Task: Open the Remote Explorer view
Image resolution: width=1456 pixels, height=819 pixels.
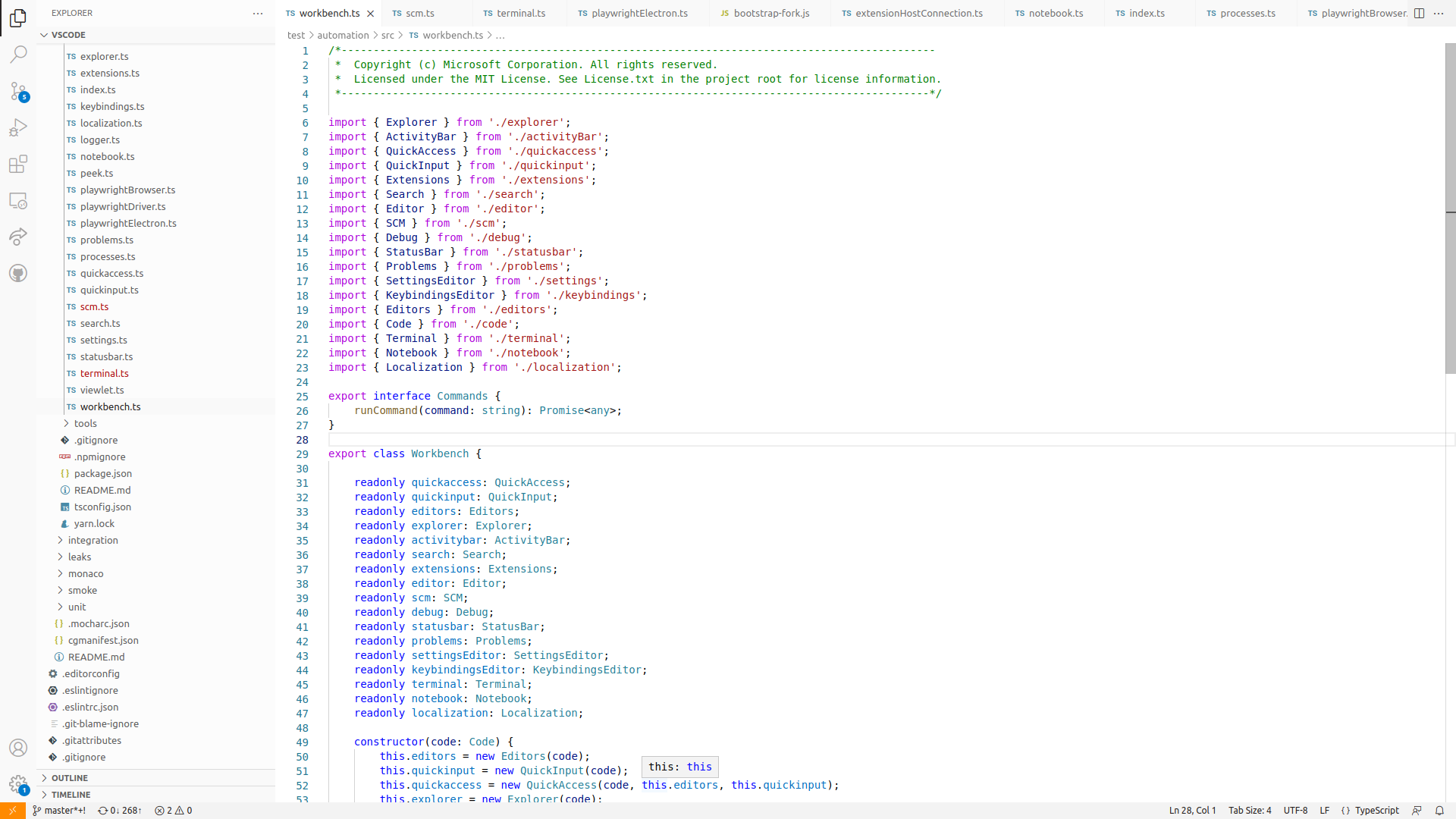Action: pyautogui.click(x=18, y=200)
